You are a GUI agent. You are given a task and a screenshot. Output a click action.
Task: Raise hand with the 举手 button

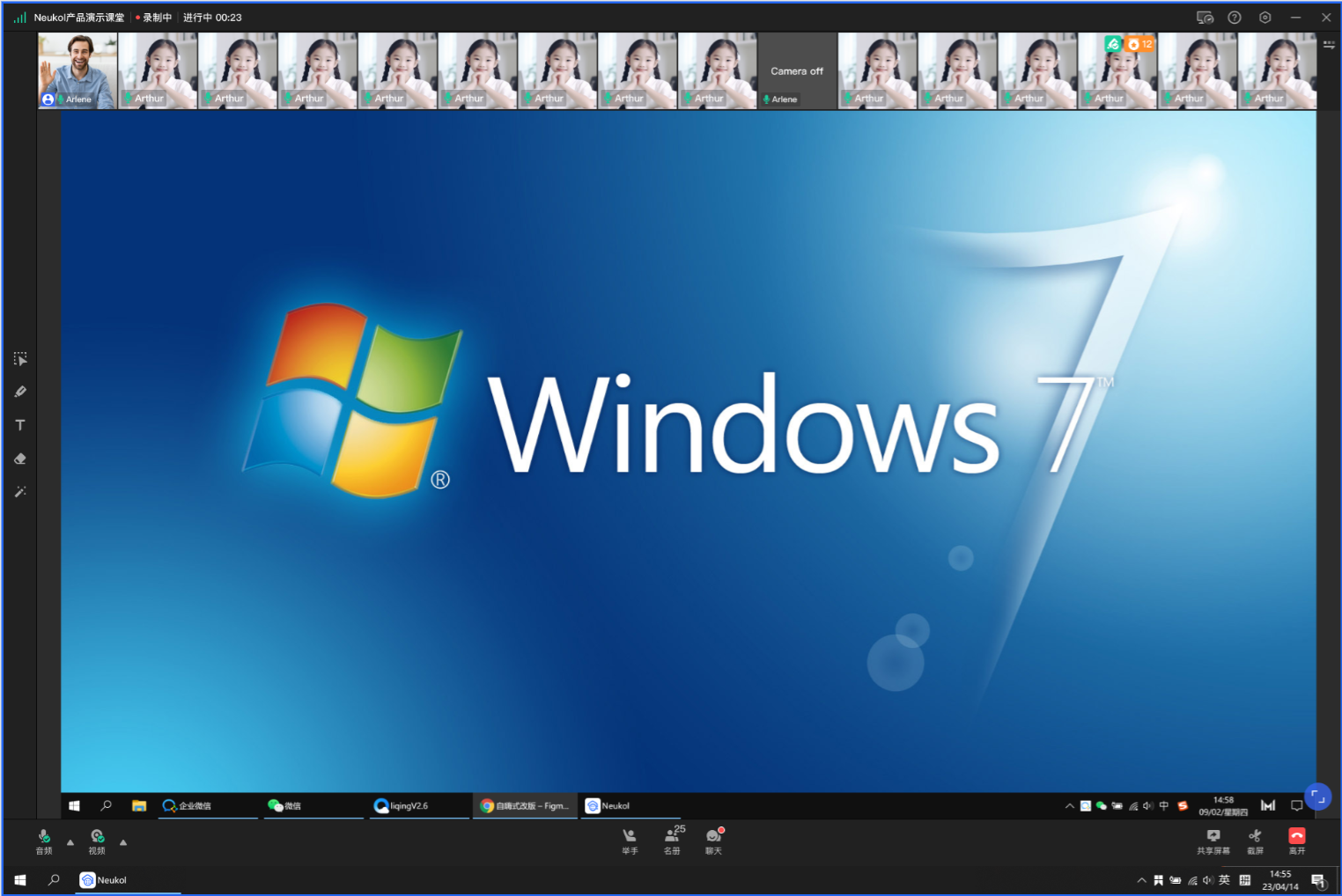[630, 841]
